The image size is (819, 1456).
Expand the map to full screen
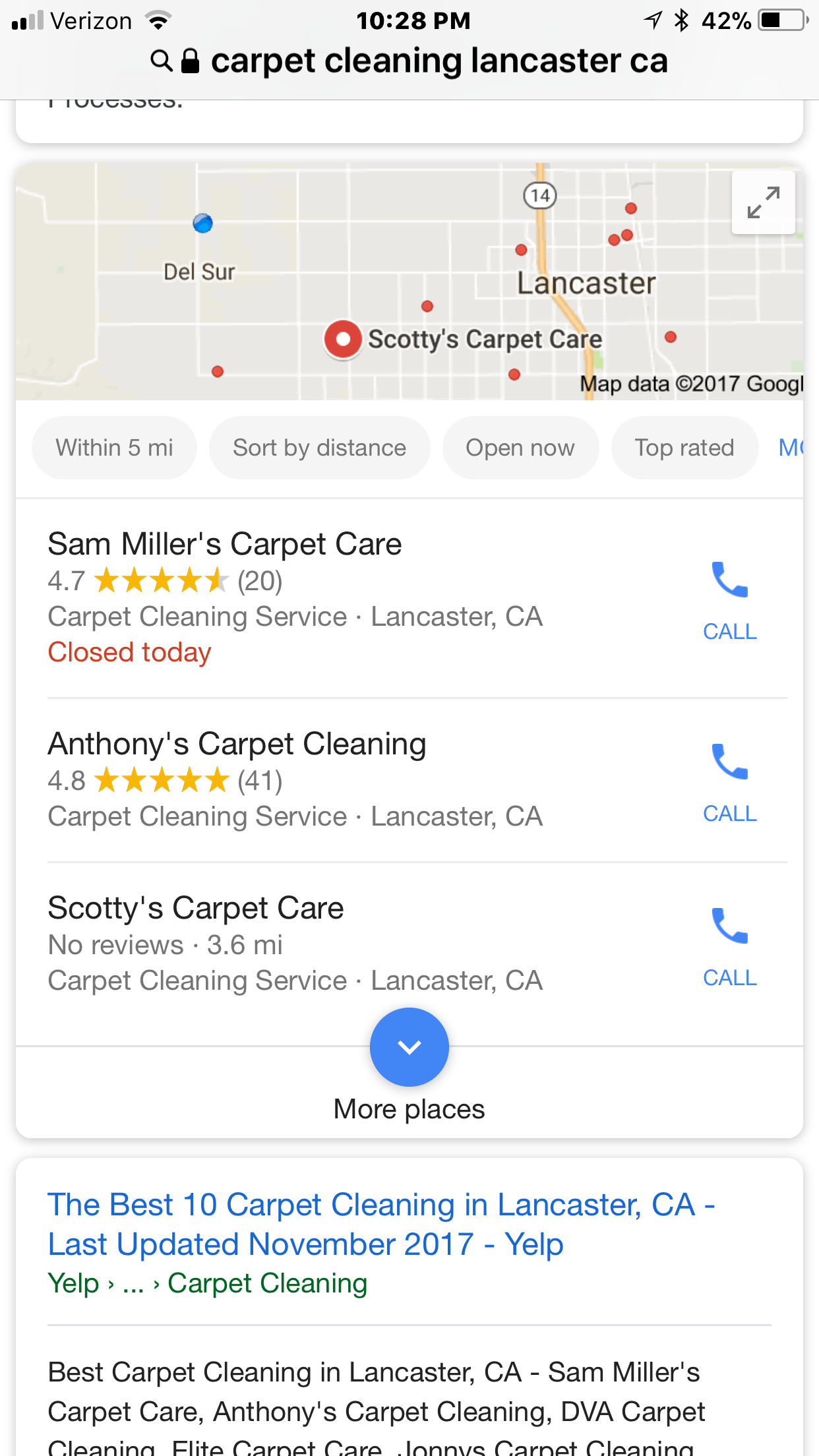(763, 202)
